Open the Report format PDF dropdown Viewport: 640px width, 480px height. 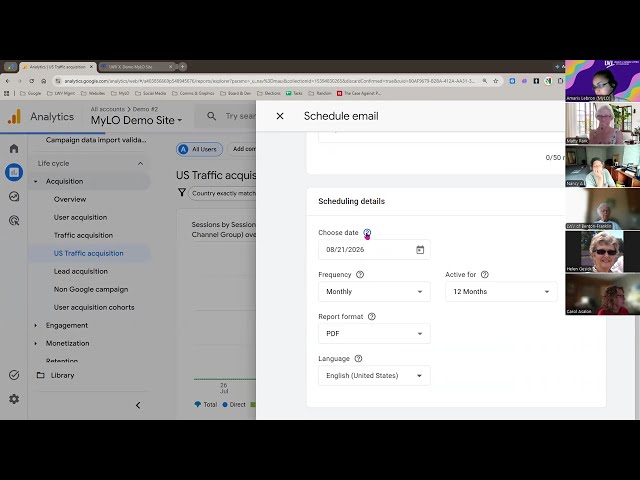pos(374,333)
